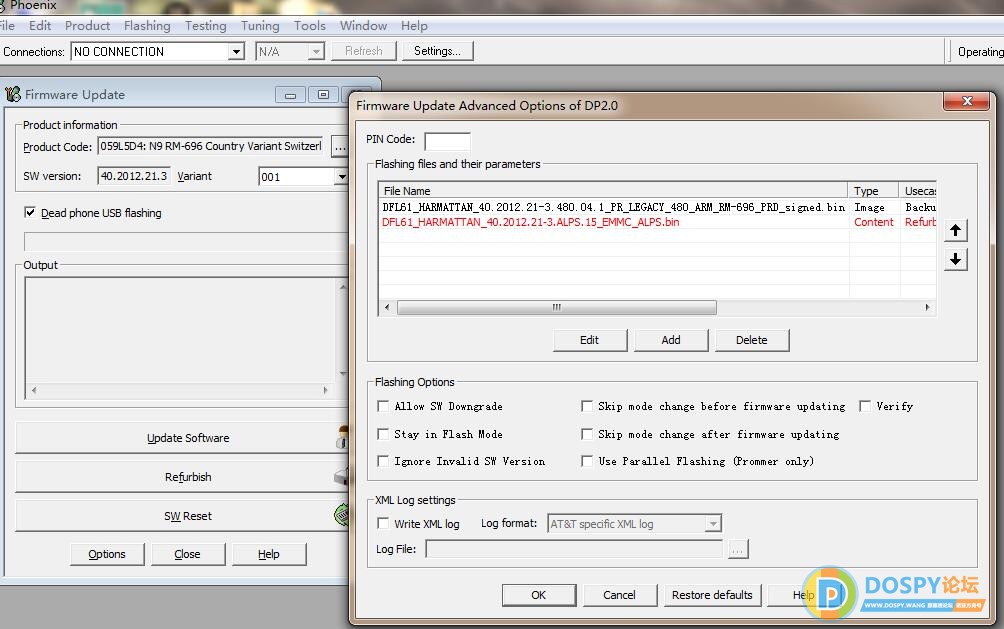The width and height of the screenshot is (1004, 629).
Task: Open Options in Firmware Update window
Action: pyautogui.click(x=107, y=554)
